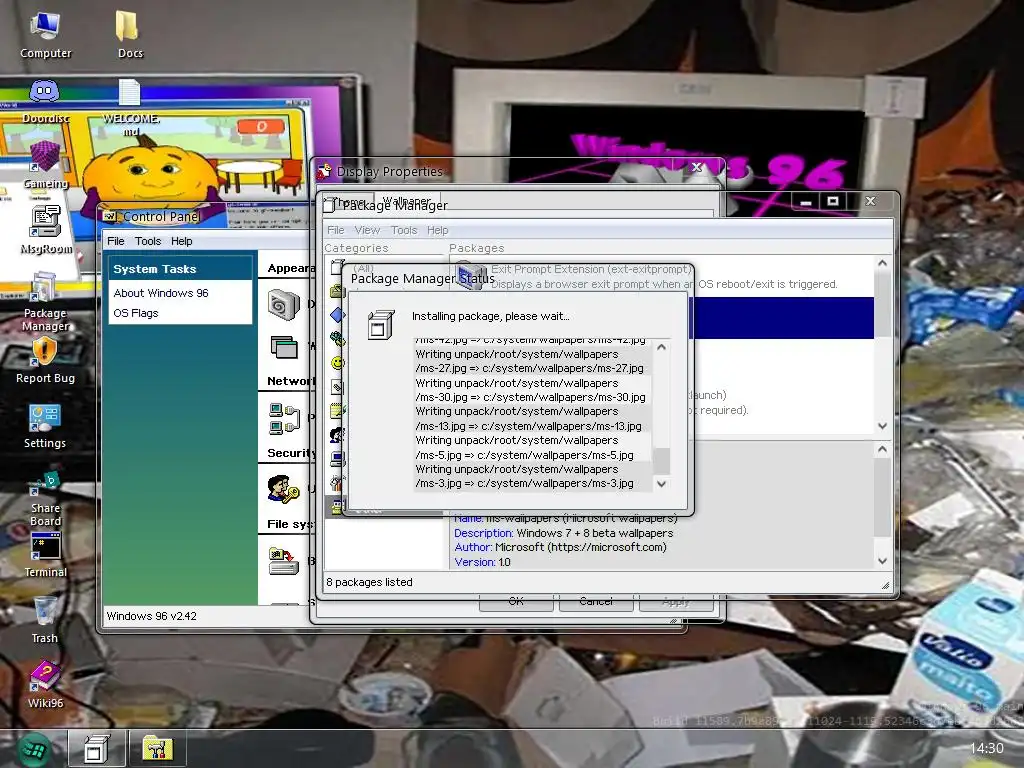
Task: Click up arrow of install log scrollbar
Action: [x=662, y=347]
